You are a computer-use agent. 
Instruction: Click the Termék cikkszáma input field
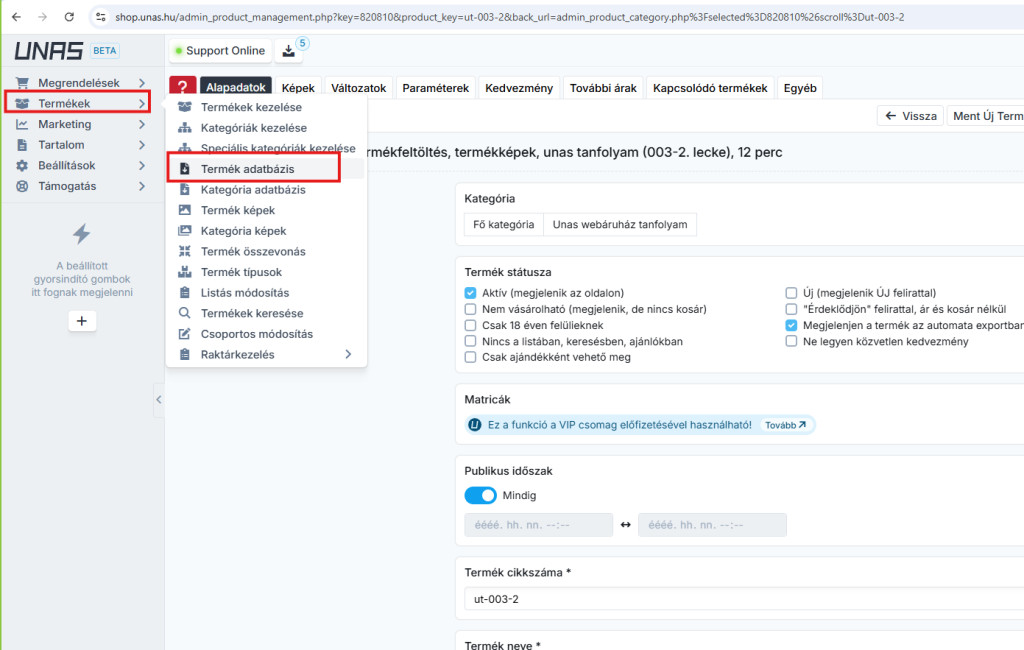pyautogui.click(x=740, y=599)
